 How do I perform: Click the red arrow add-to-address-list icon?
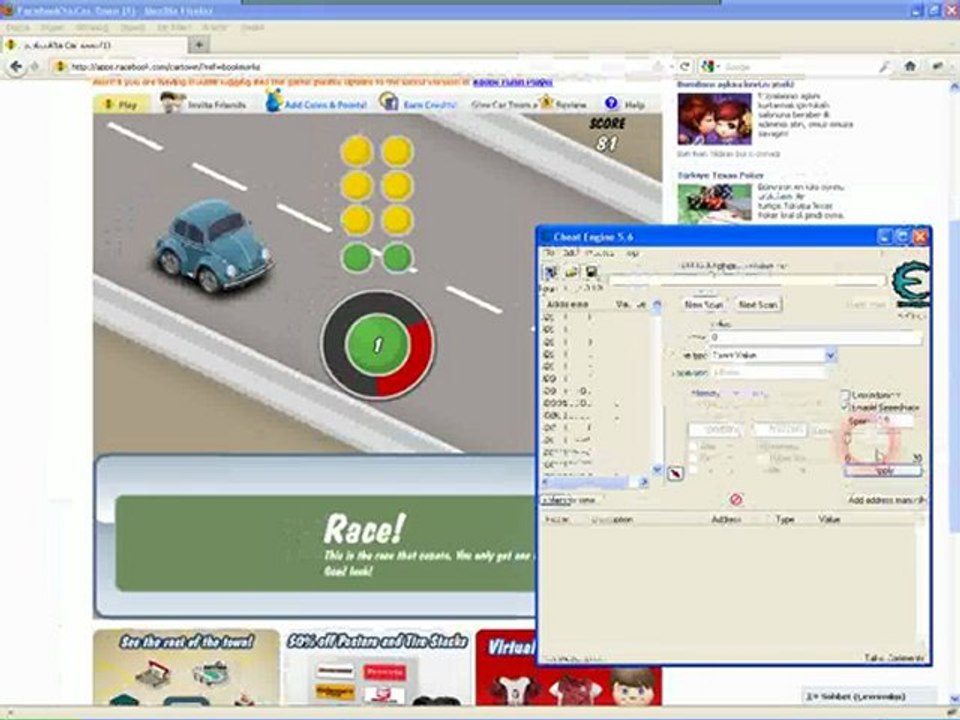[x=675, y=474]
